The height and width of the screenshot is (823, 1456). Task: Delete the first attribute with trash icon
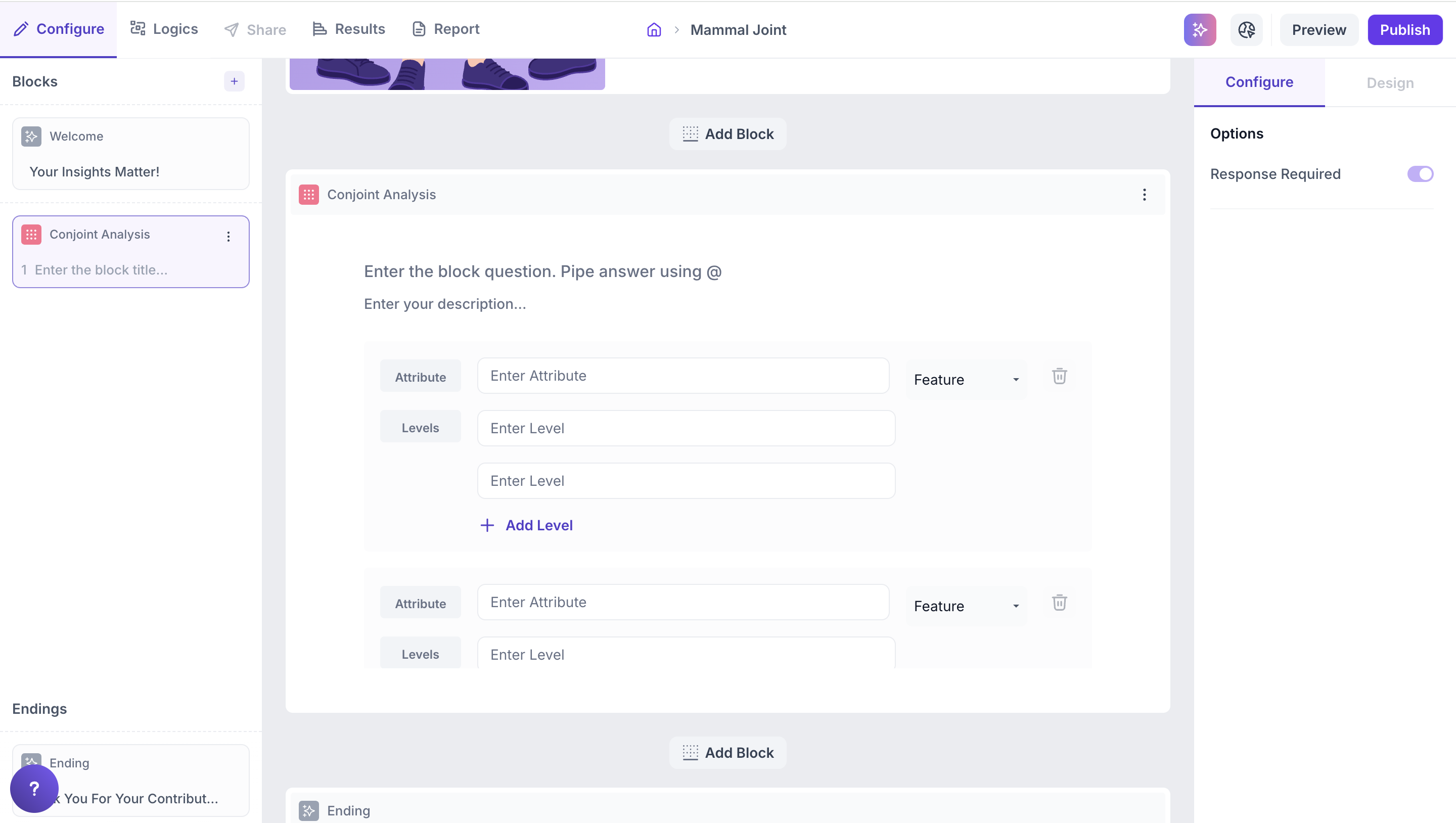coord(1059,376)
